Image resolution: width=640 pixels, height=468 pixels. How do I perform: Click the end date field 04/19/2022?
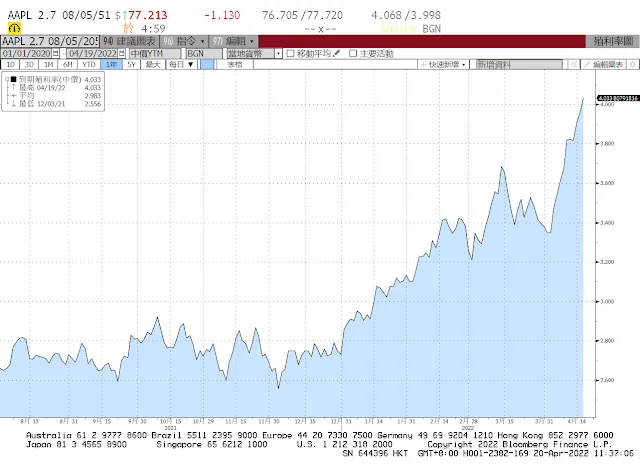92,53
